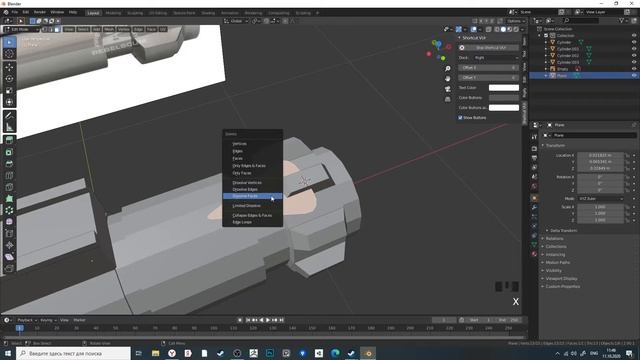640x360 pixels.
Task: Click the Stop Shortcut VUr button
Action: (x=489, y=48)
